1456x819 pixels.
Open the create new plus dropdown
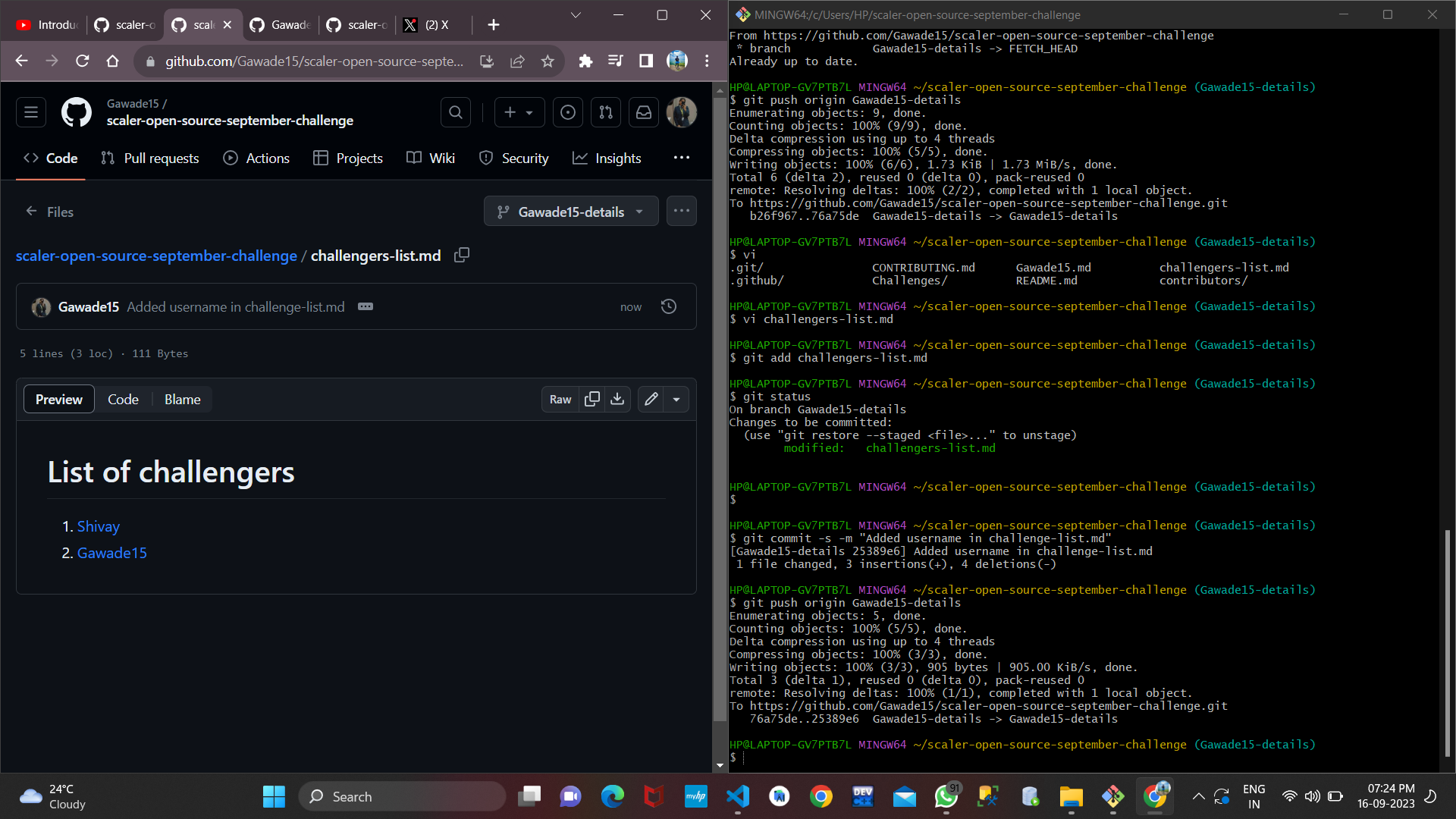point(519,111)
